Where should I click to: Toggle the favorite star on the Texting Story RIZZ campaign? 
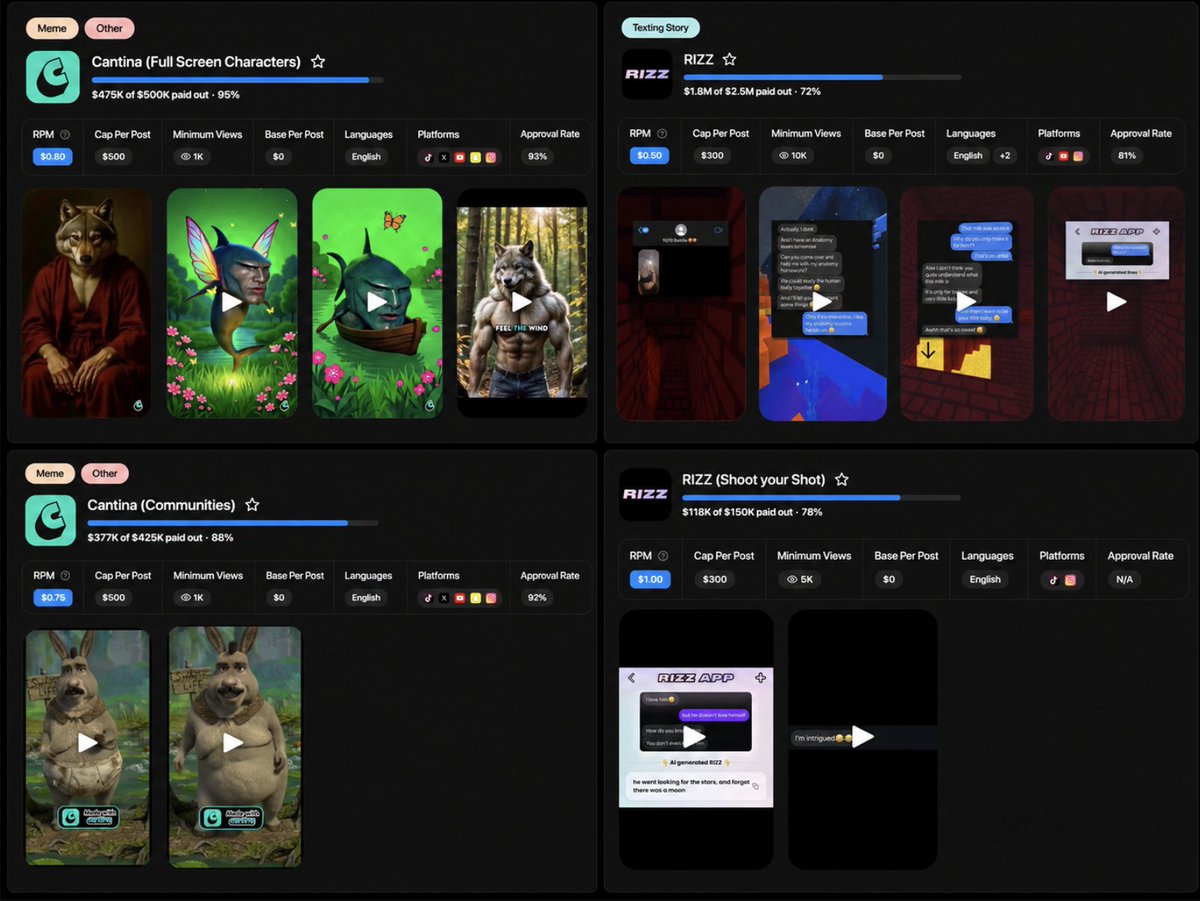pos(730,60)
